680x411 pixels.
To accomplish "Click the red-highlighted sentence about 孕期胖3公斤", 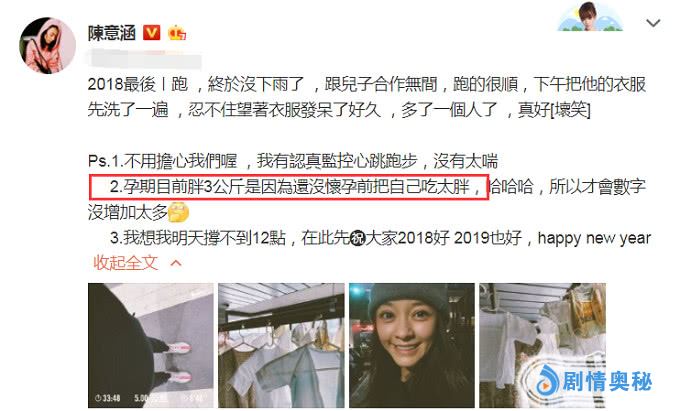I will point(289,187).
